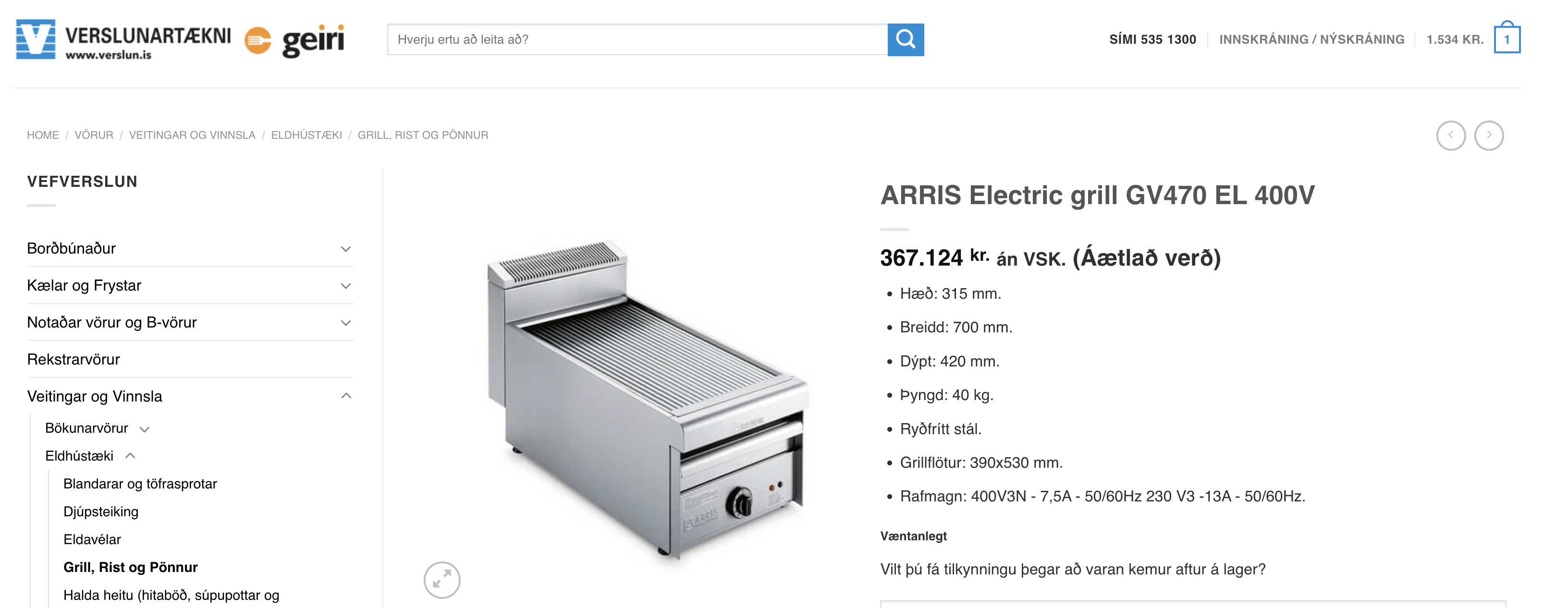The height and width of the screenshot is (608, 1568).
Task: Open GRILL, RIST OG PÖNNUR breadcrumb
Action: 422,135
